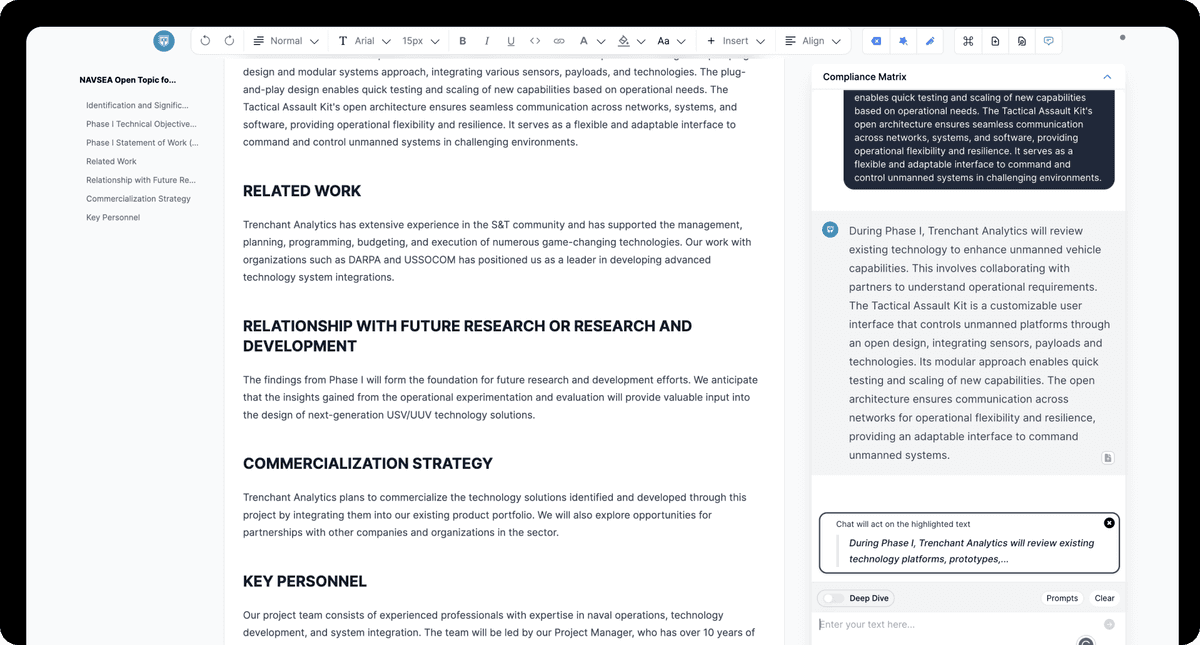Collapse the Compliance Matrix panel
Screen dimensions: 1200x645
coord(1107,77)
